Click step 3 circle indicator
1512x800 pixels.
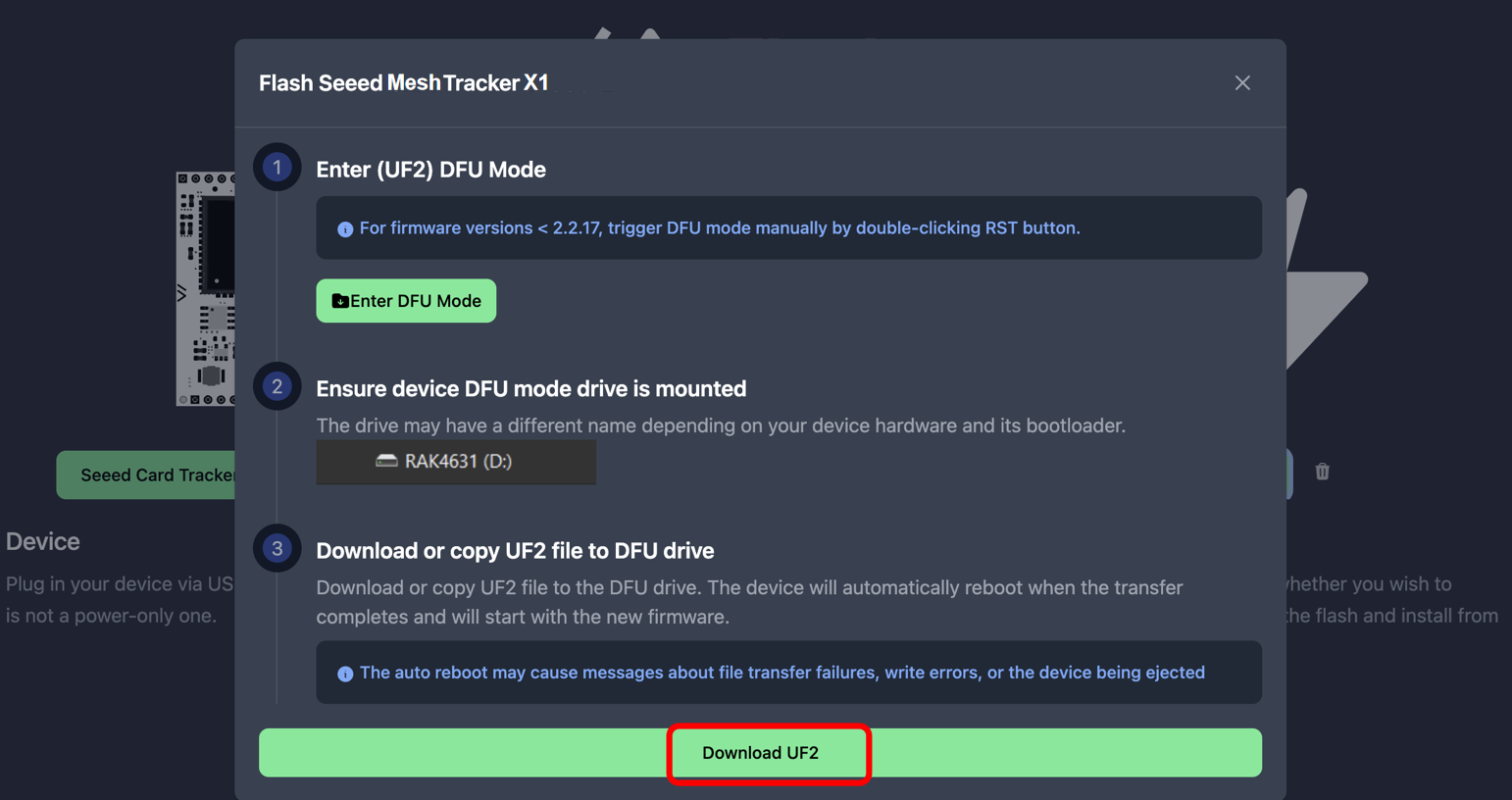[x=277, y=549]
